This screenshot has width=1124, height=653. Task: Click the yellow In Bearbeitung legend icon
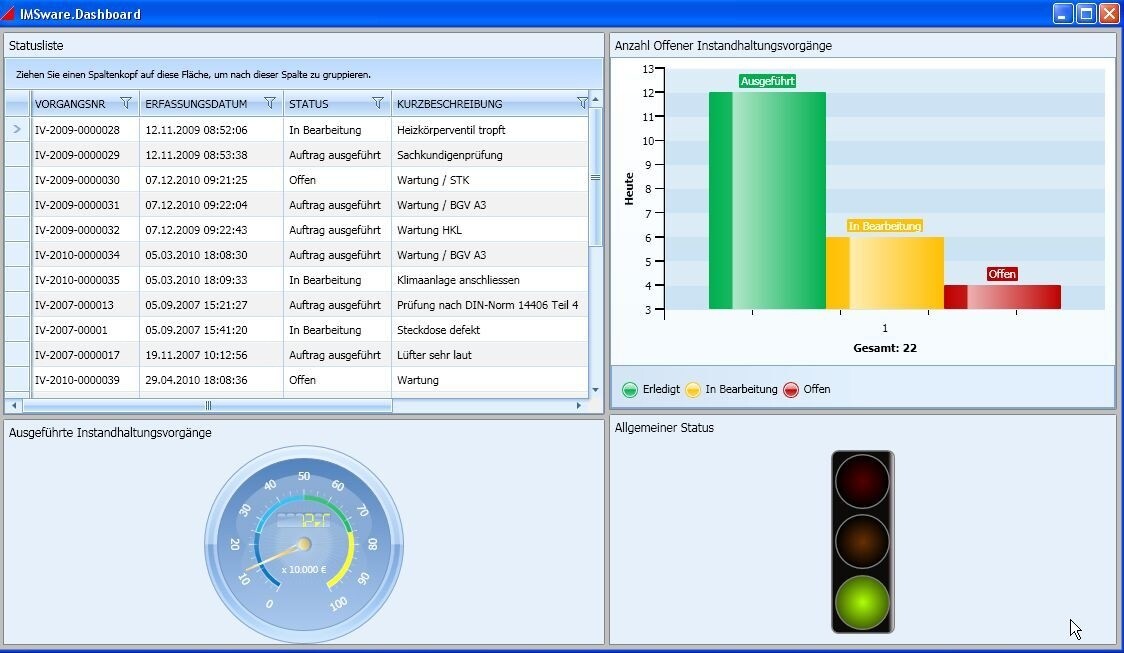click(x=692, y=389)
